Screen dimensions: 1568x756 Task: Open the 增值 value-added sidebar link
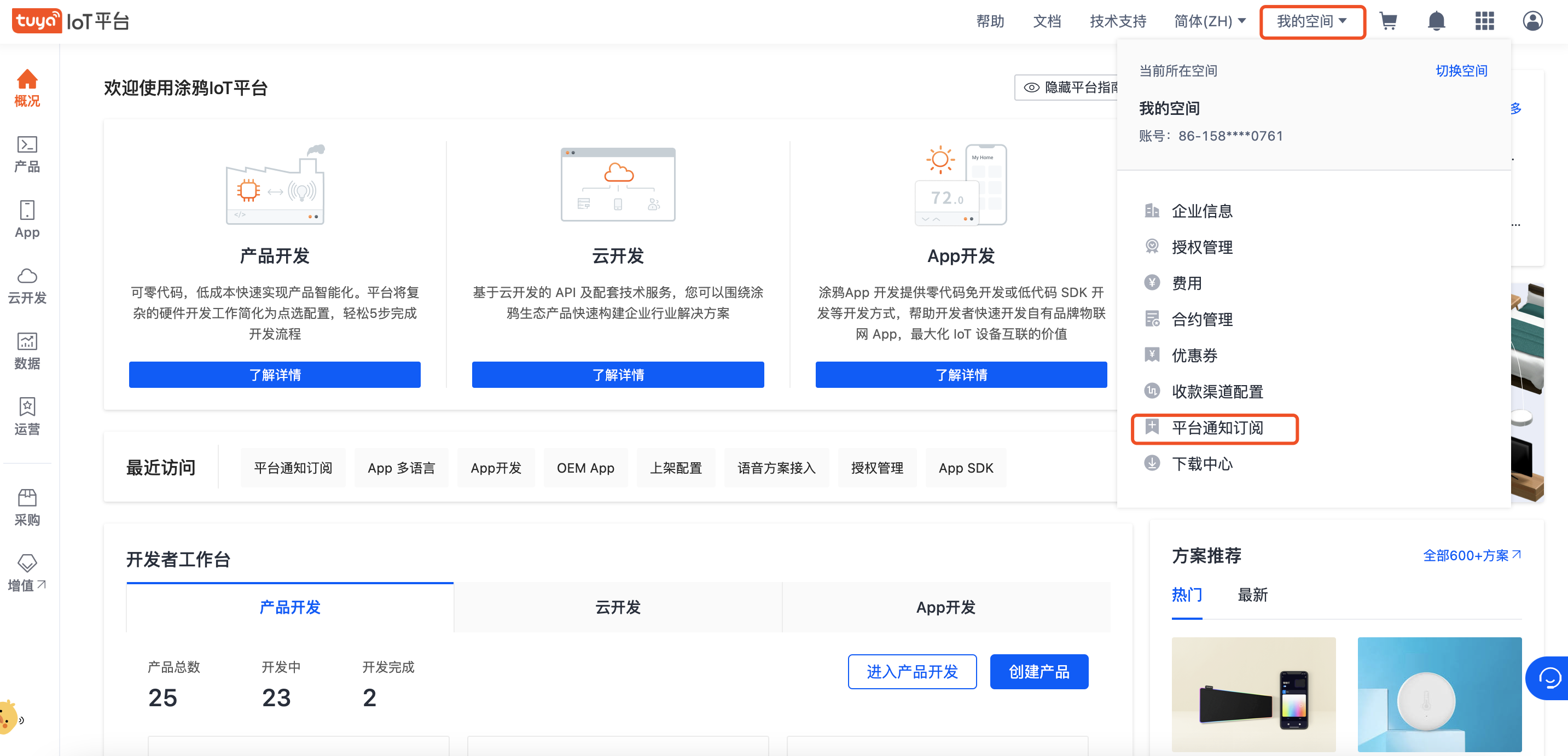coord(27,573)
